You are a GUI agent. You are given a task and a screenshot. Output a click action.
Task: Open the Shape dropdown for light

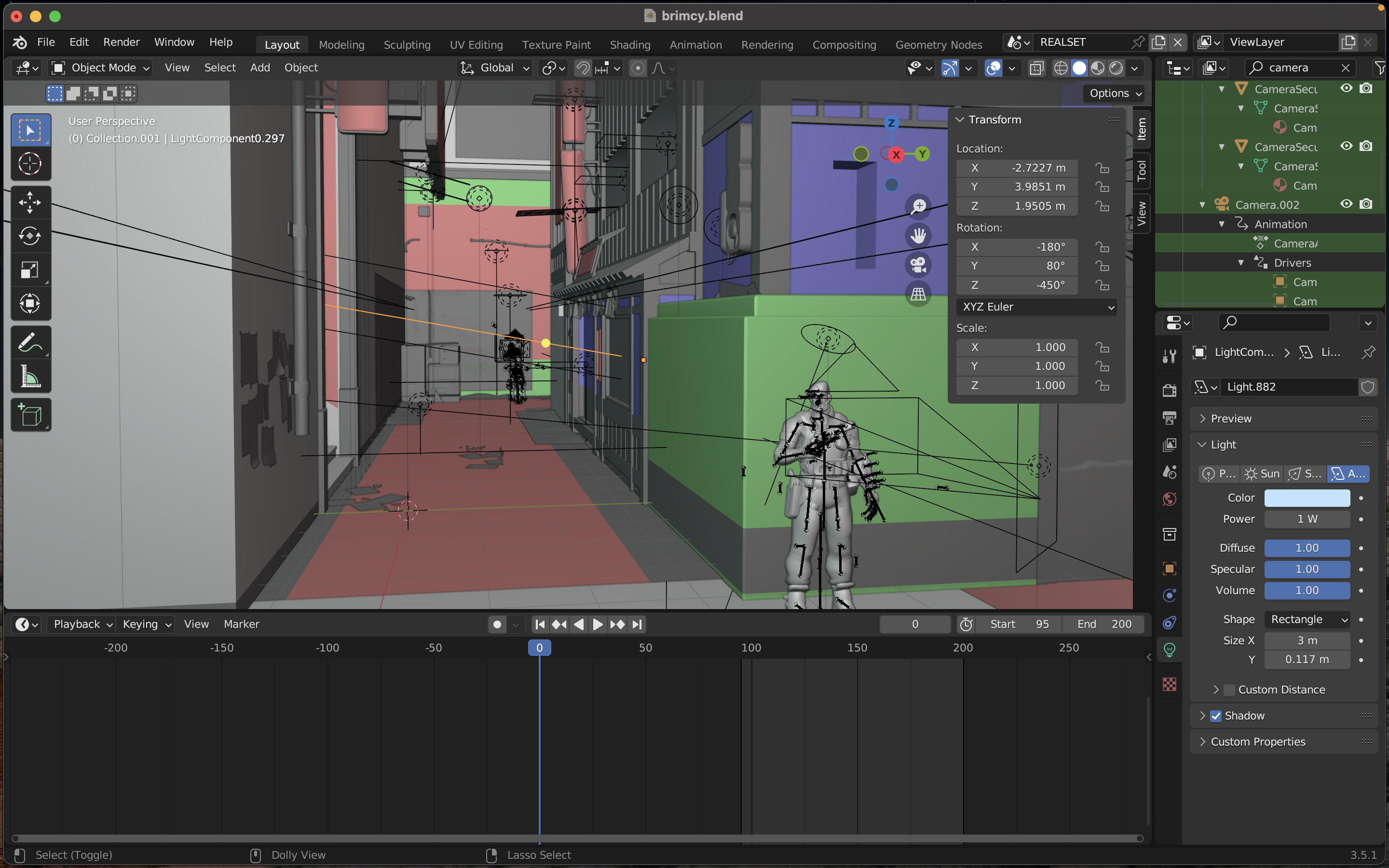point(1306,619)
